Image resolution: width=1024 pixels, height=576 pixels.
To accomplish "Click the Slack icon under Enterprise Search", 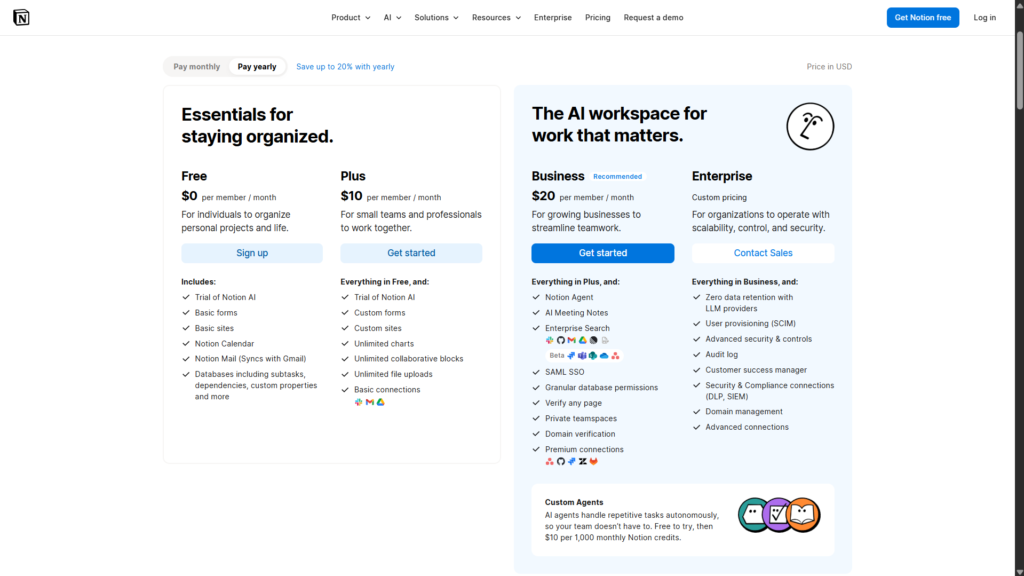I will pos(549,340).
